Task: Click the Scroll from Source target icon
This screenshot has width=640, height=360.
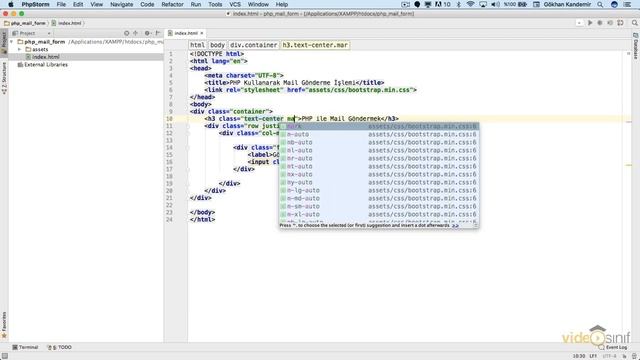Action: (x=127, y=33)
